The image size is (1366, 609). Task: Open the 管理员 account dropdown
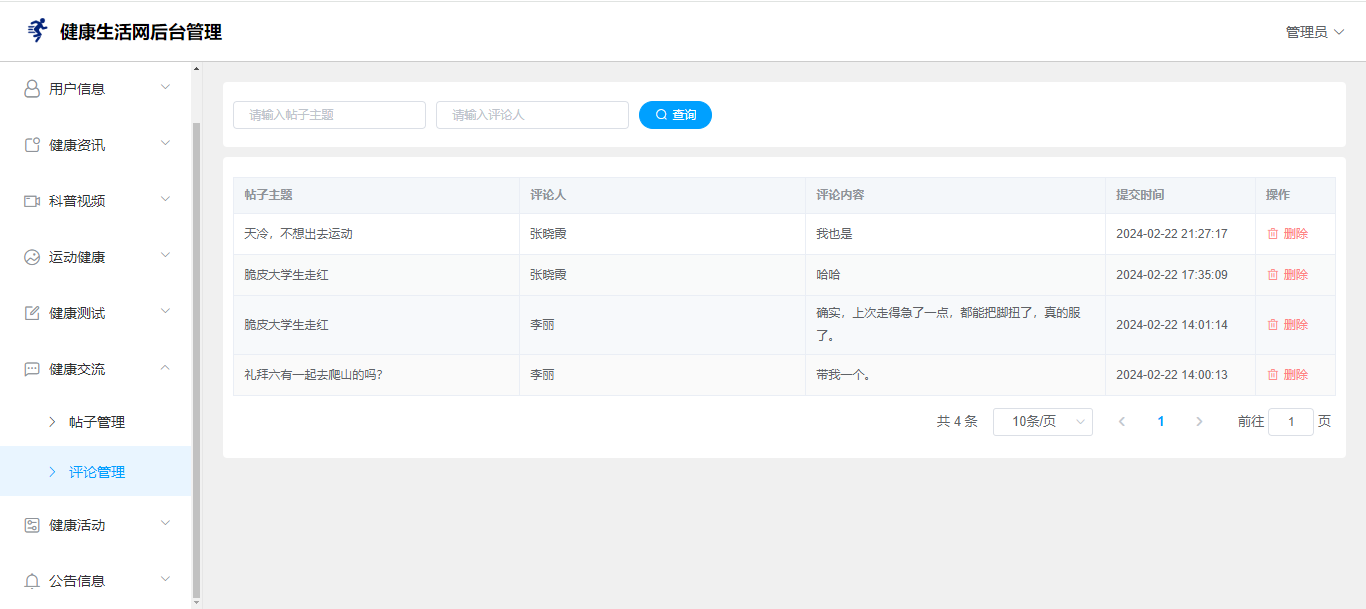point(1314,32)
